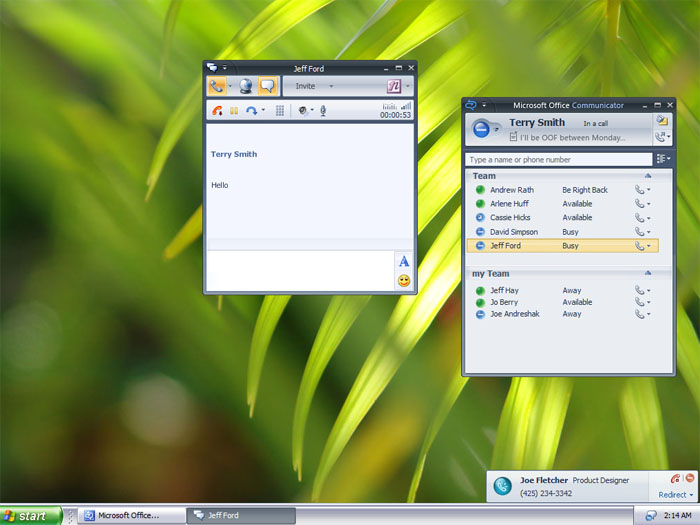Open the transfer call dropdown arrow
The width and height of the screenshot is (700, 525).
pos(263,110)
